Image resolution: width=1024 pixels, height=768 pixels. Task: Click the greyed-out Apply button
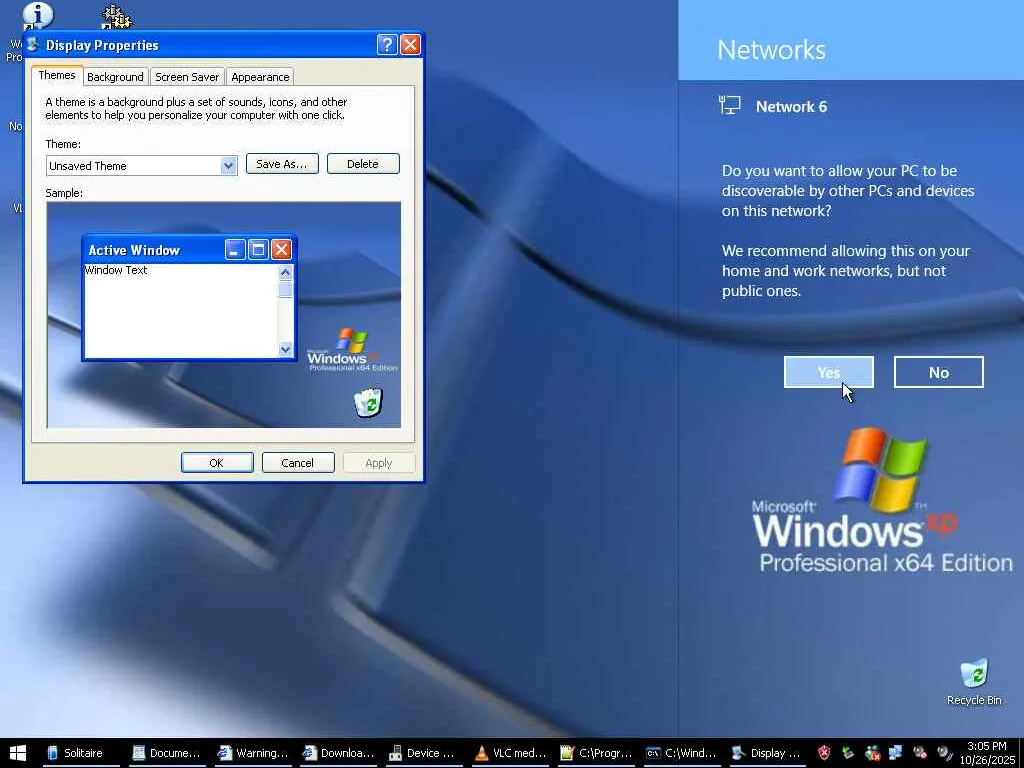point(379,462)
